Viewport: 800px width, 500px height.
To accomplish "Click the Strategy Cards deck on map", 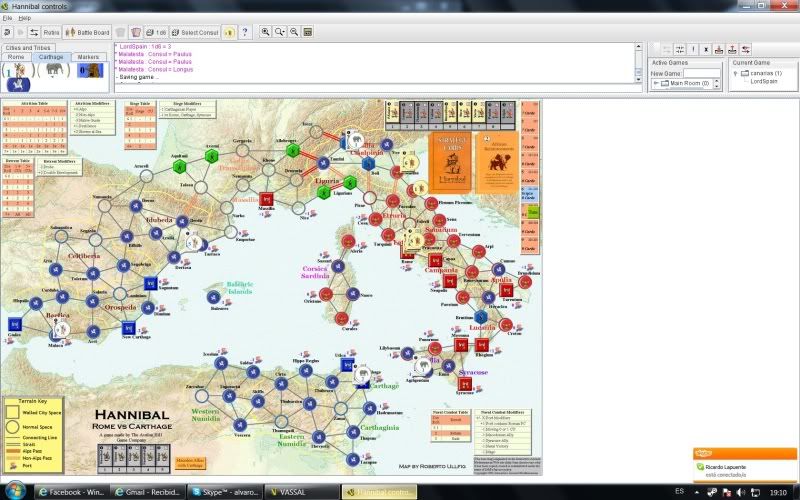I will pyautogui.click(x=449, y=163).
